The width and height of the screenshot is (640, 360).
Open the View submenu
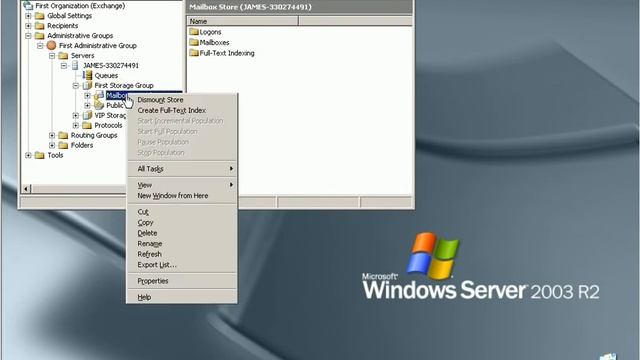[182, 185]
